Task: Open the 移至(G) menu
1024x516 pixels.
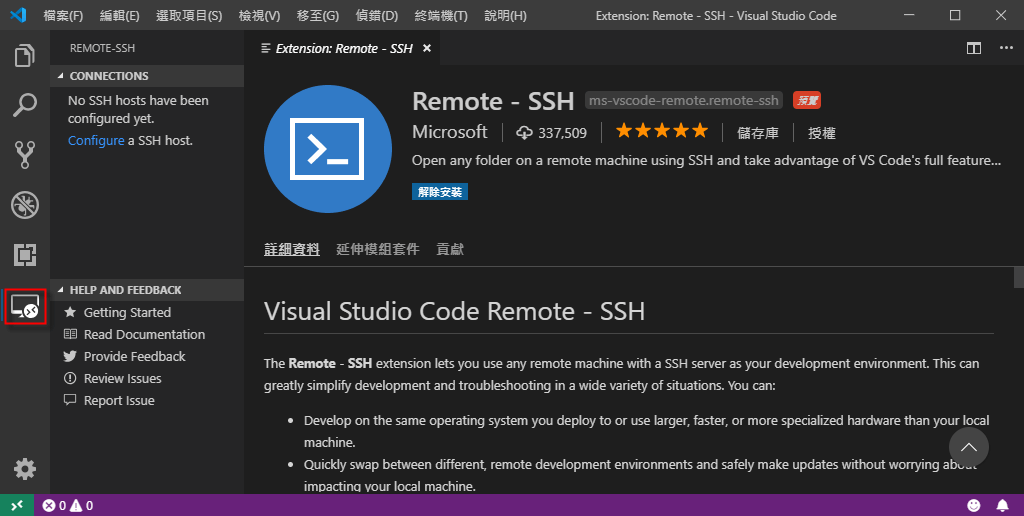Action: 317,16
